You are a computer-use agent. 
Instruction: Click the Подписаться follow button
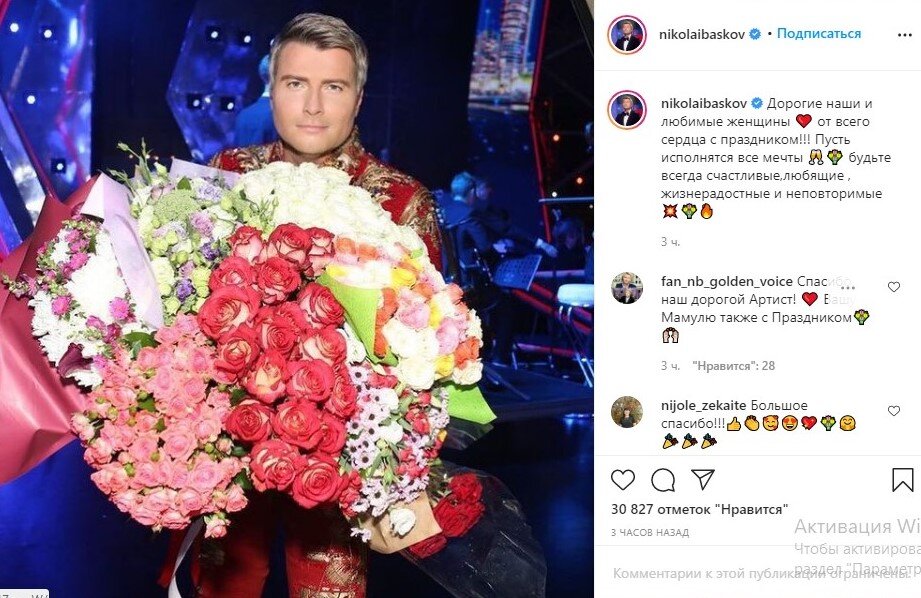pyautogui.click(x=819, y=33)
